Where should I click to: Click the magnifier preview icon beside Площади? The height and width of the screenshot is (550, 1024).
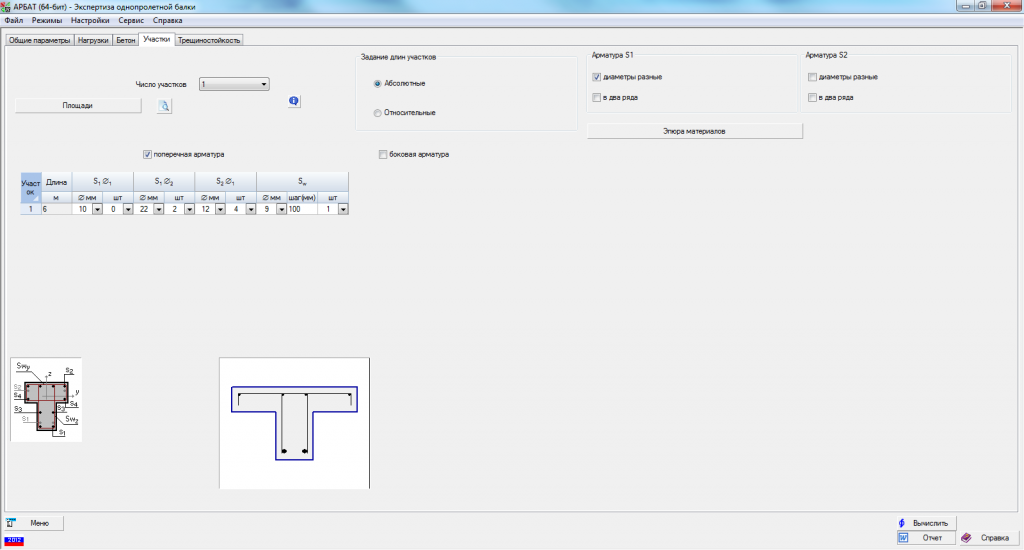point(164,106)
